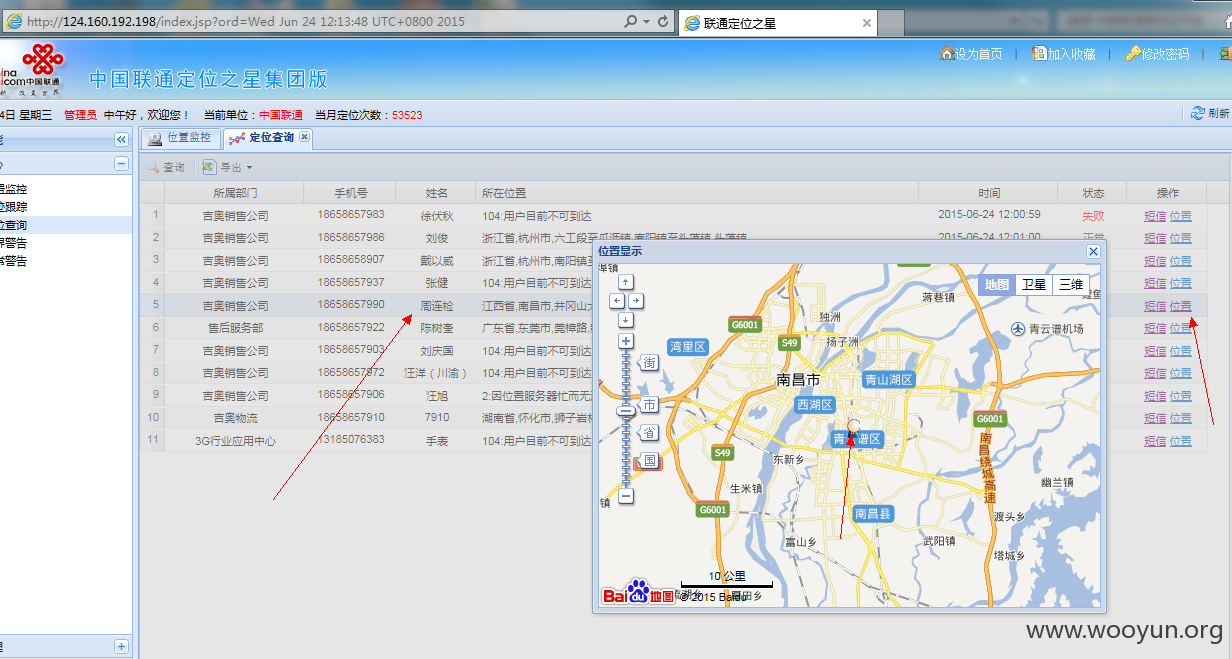Close the 定位查询 tab
Viewport: 1232px width, 659px height.
(305, 137)
